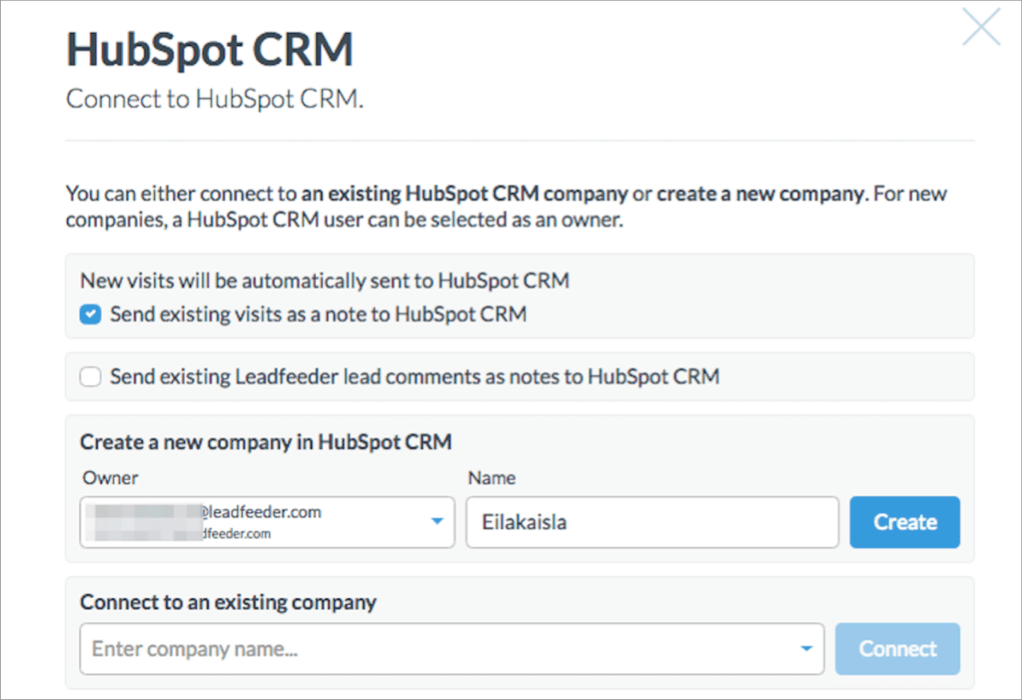Click the "Connect to an existing company" heading
Screen dimensions: 1022x700
coord(228,602)
